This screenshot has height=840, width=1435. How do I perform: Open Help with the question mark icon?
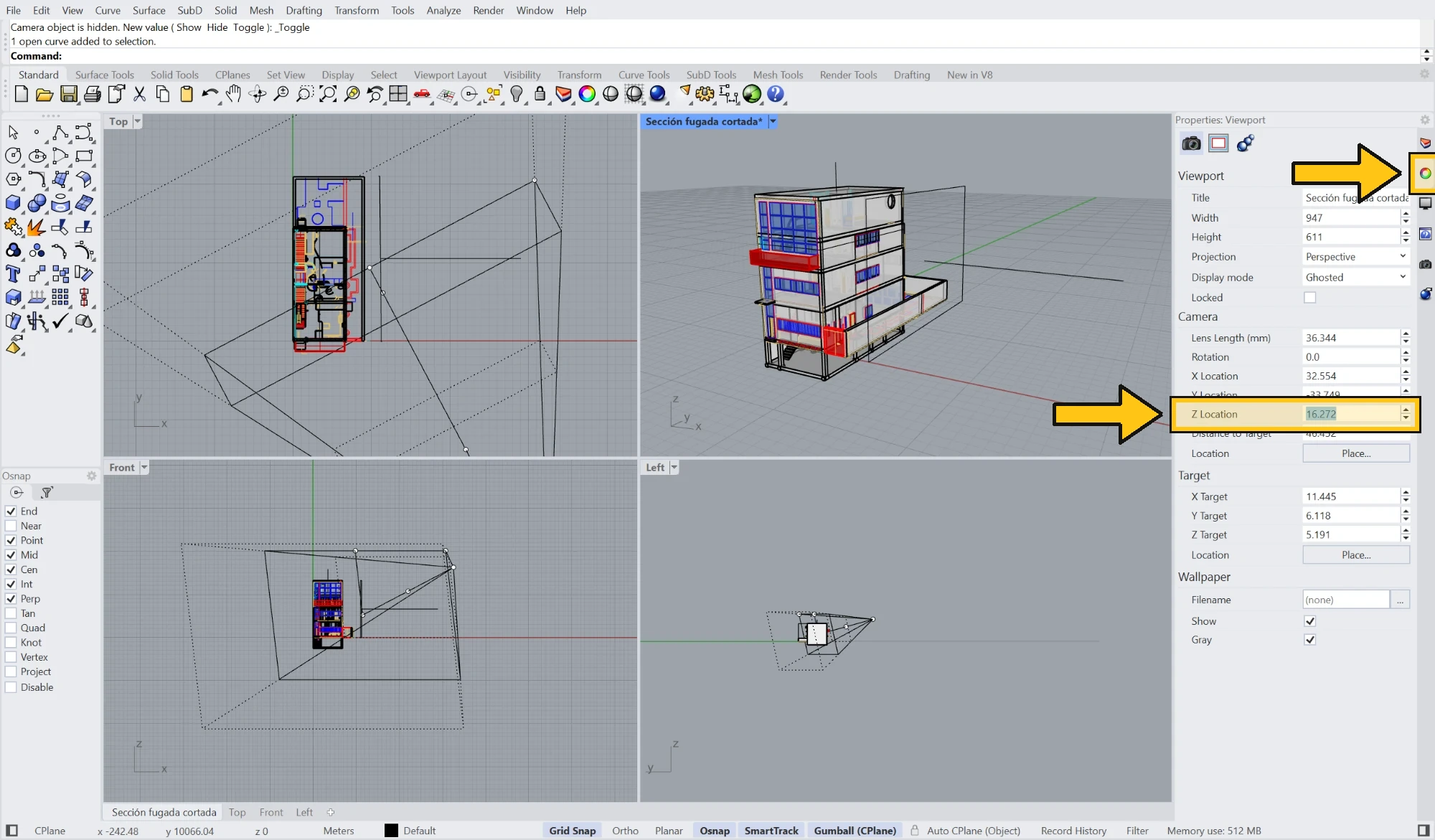point(775,94)
